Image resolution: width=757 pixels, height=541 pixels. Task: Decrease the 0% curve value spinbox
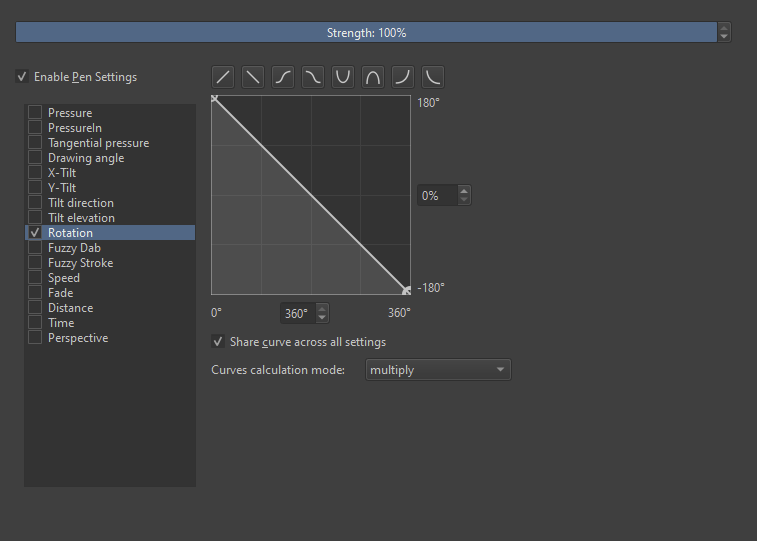coord(464,200)
